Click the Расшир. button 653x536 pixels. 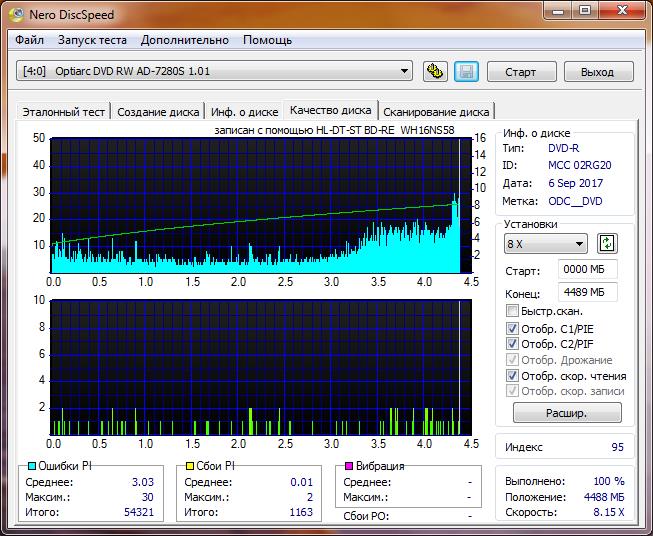[567, 412]
